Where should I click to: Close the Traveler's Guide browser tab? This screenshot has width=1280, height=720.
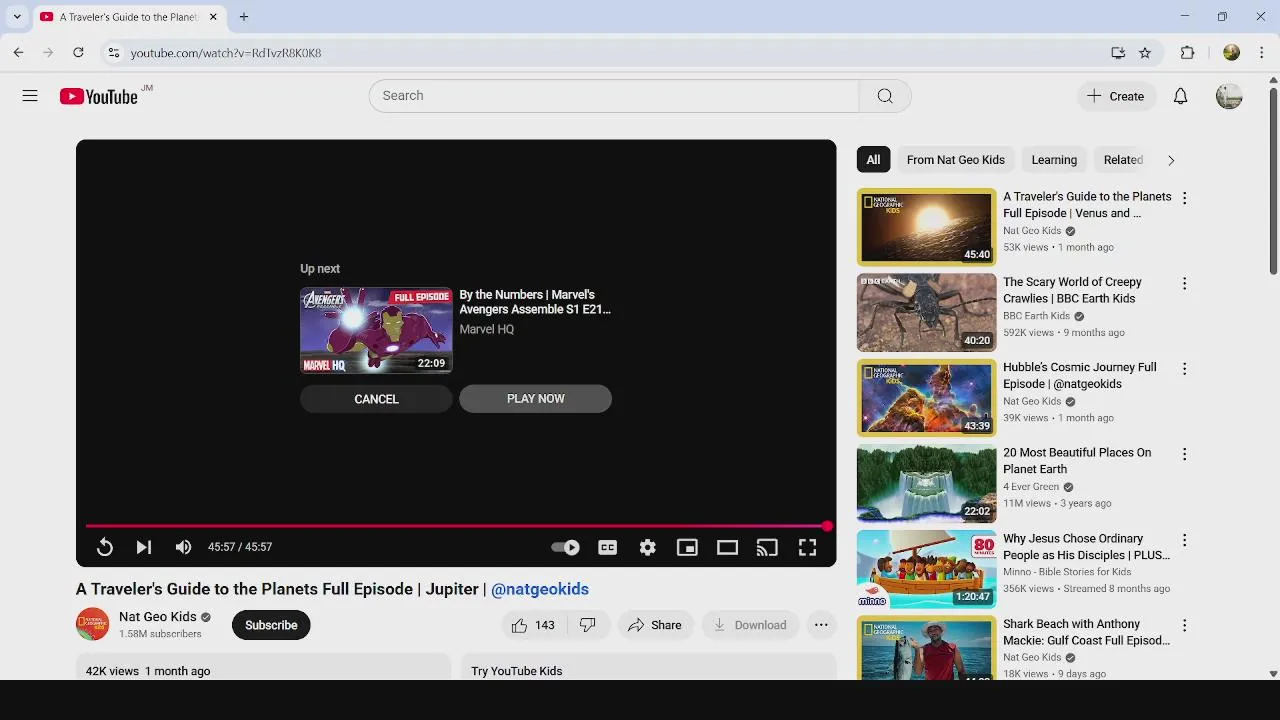point(213,17)
